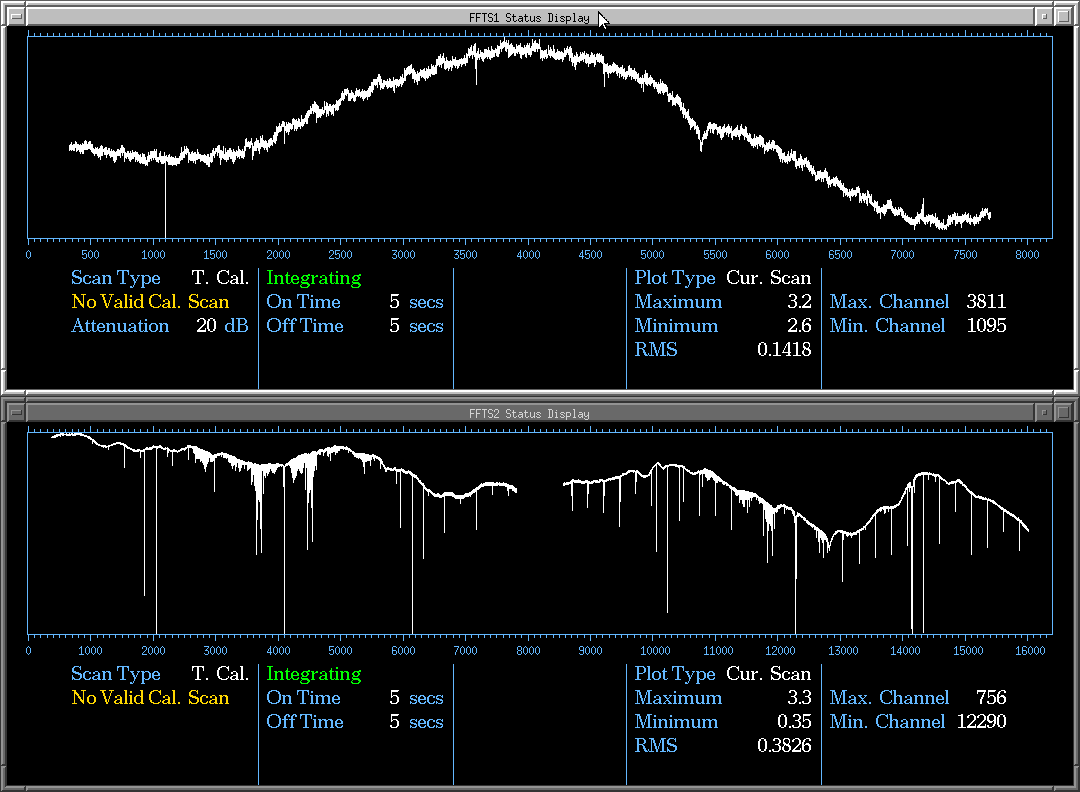Click the FFTS2 Off Time 5 secs value

click(416, 722)
